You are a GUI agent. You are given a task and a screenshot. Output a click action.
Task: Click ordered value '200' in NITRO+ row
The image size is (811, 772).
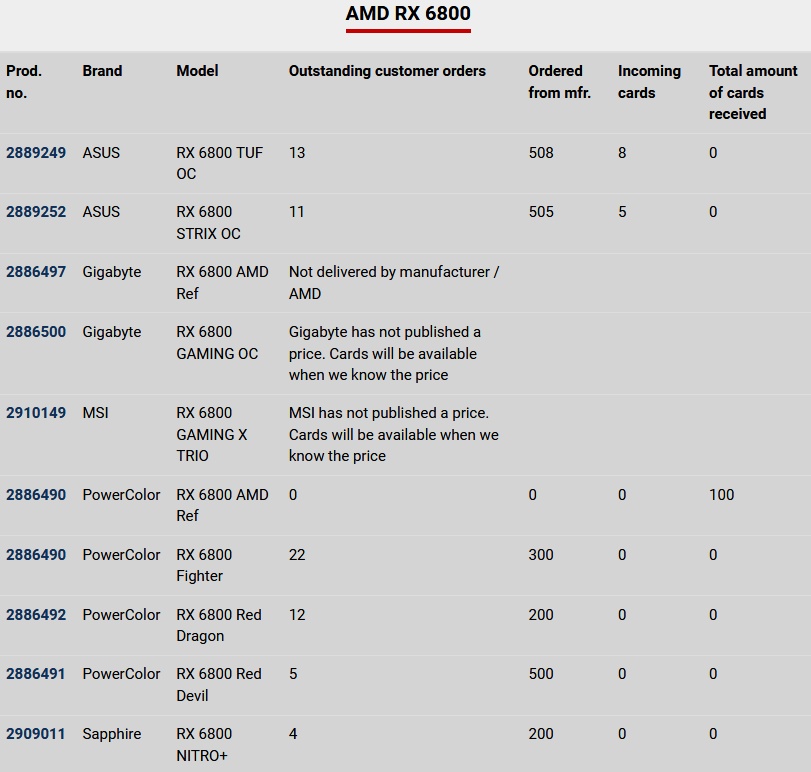click(x=541, y=734)
